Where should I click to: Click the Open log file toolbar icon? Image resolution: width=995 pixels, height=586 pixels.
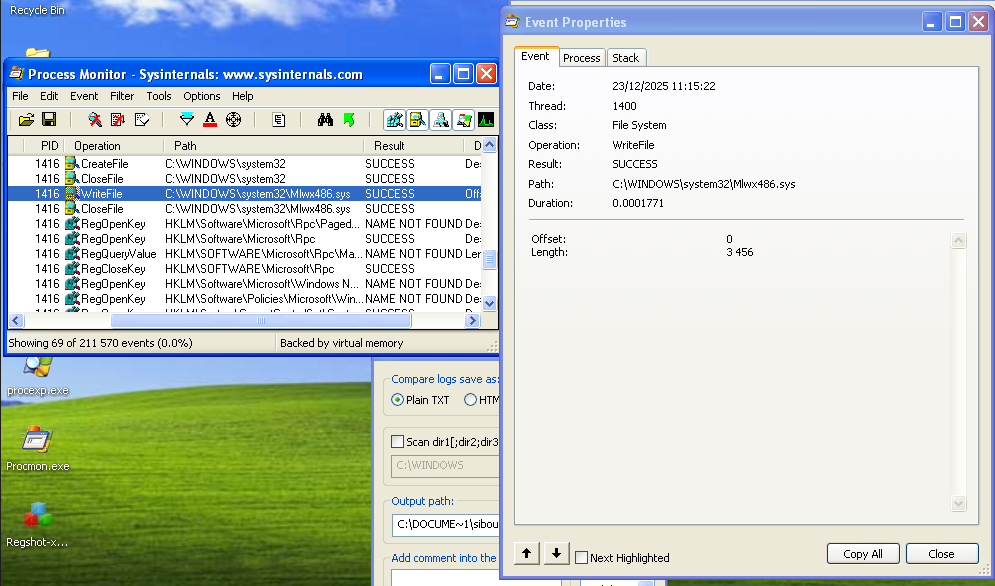tap(26, 120)
